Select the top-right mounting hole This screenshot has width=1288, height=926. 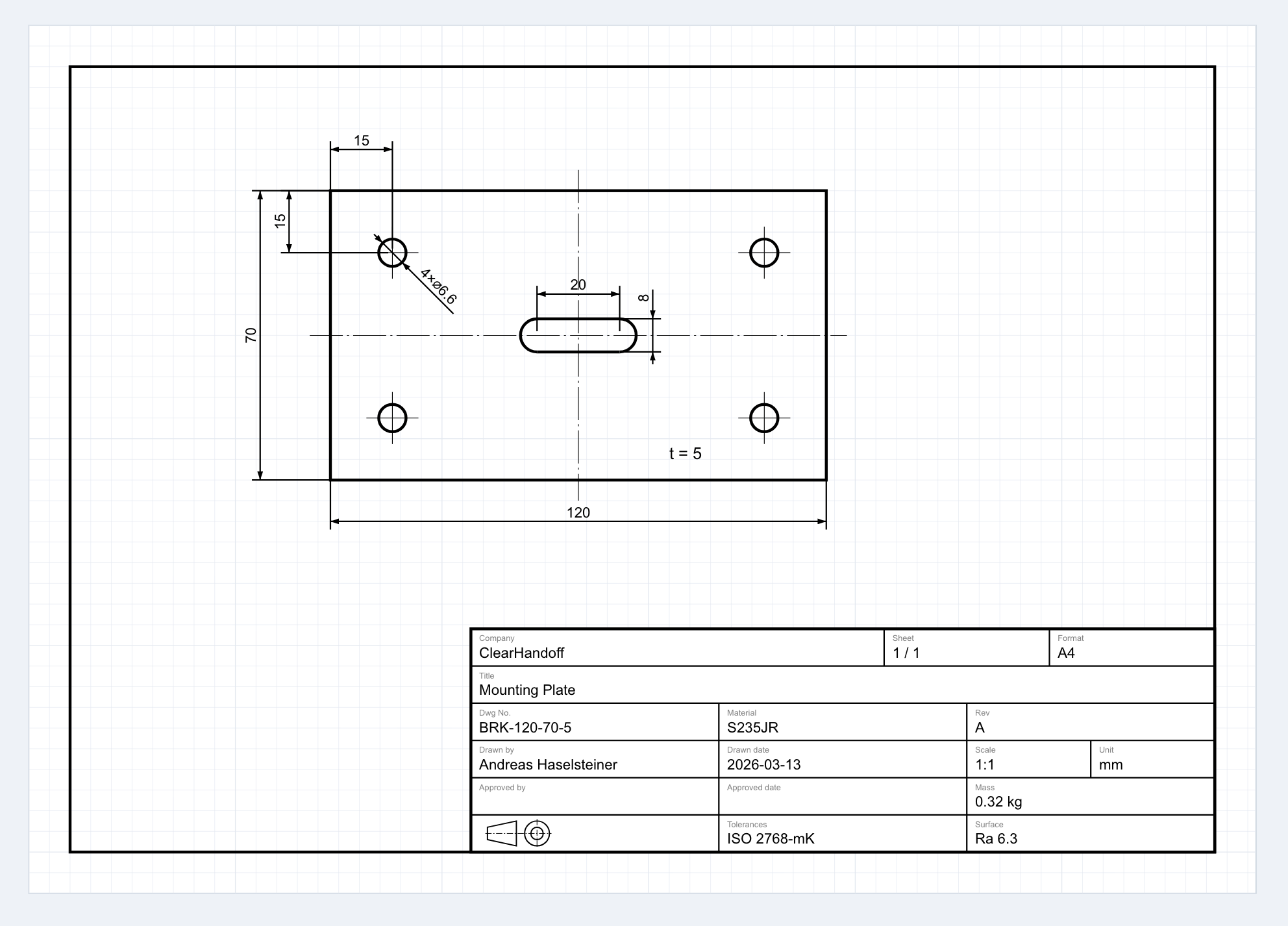(x=764, y=253)
